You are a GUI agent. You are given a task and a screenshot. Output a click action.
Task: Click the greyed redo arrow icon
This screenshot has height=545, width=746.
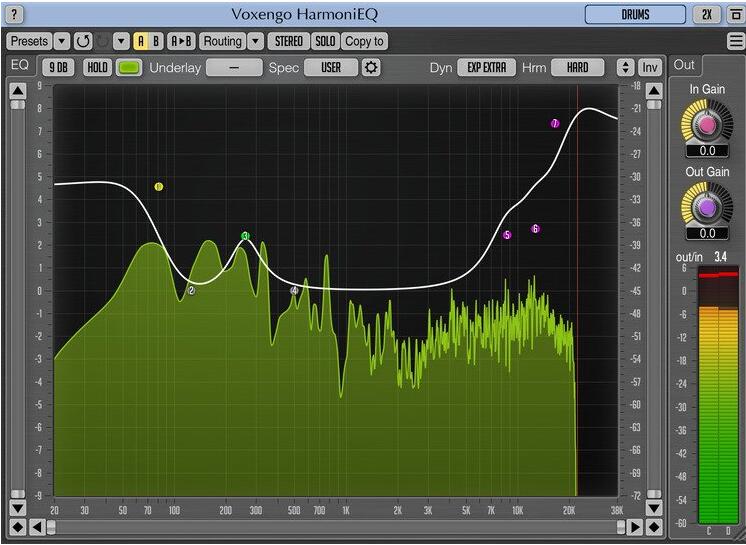click(x=103, y=41)
